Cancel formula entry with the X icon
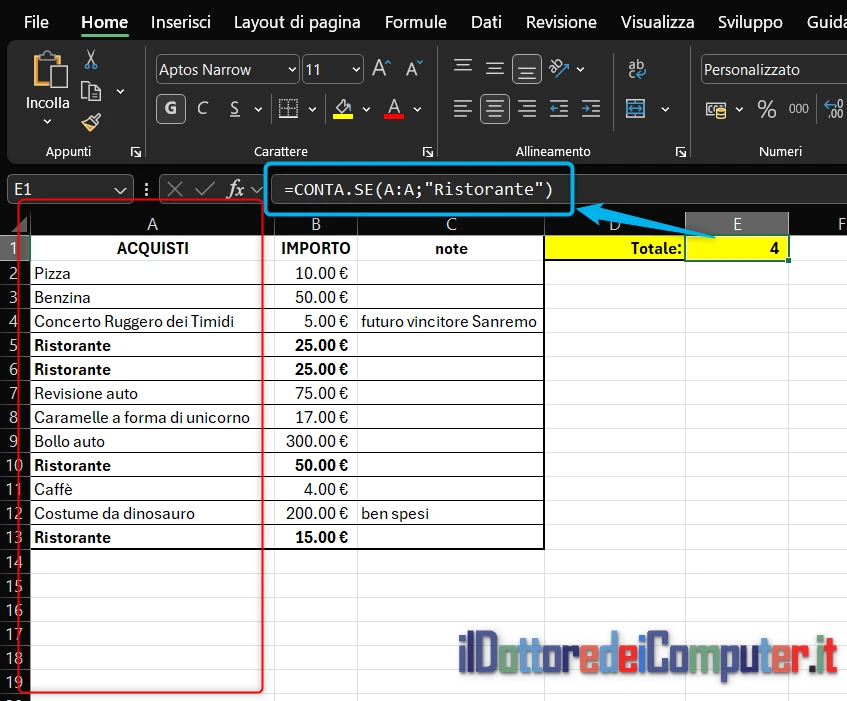Image resolution: width=847 pixels, height=701 pixels. (x=175, y=189)
